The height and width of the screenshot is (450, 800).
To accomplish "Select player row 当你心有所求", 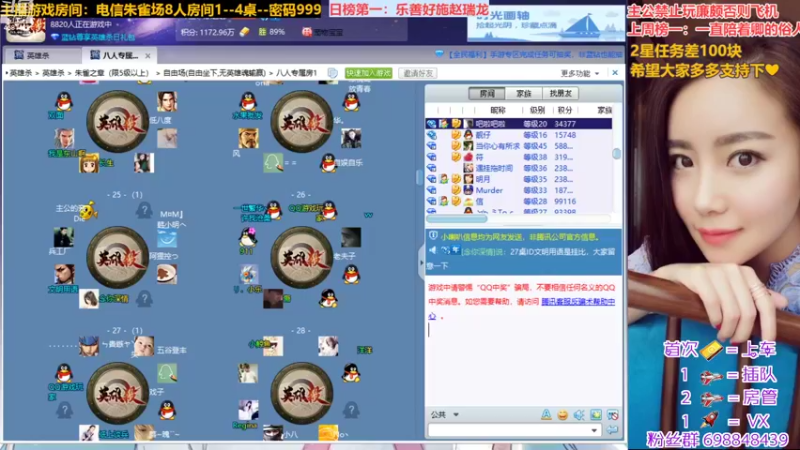I will point(519,146).
